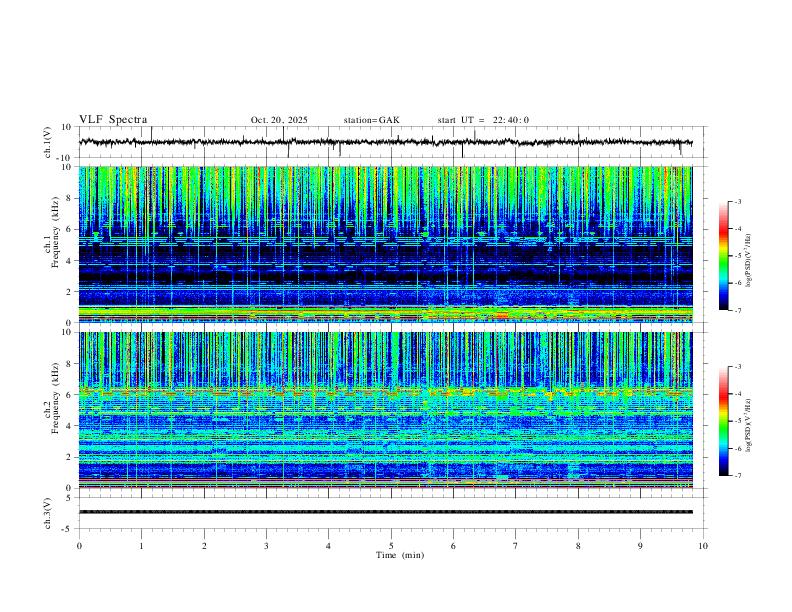Click the log(PSD) label beside ch.2 colorbar
792x612 pixels.
pyautogui.click(x=748, y=426)
